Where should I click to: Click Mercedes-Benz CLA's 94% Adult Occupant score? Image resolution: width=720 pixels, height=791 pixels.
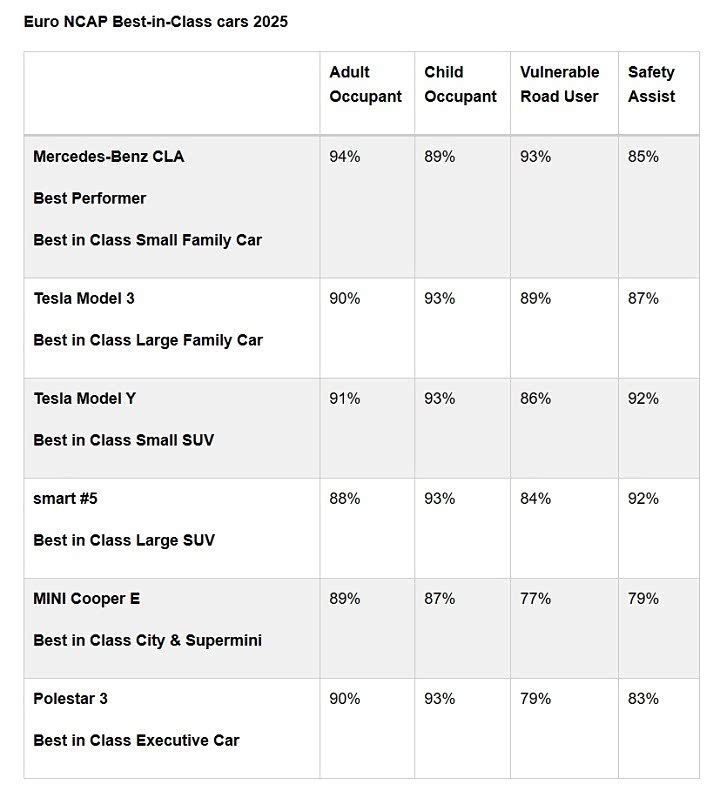pyautogui.click(x=345, y=156)
